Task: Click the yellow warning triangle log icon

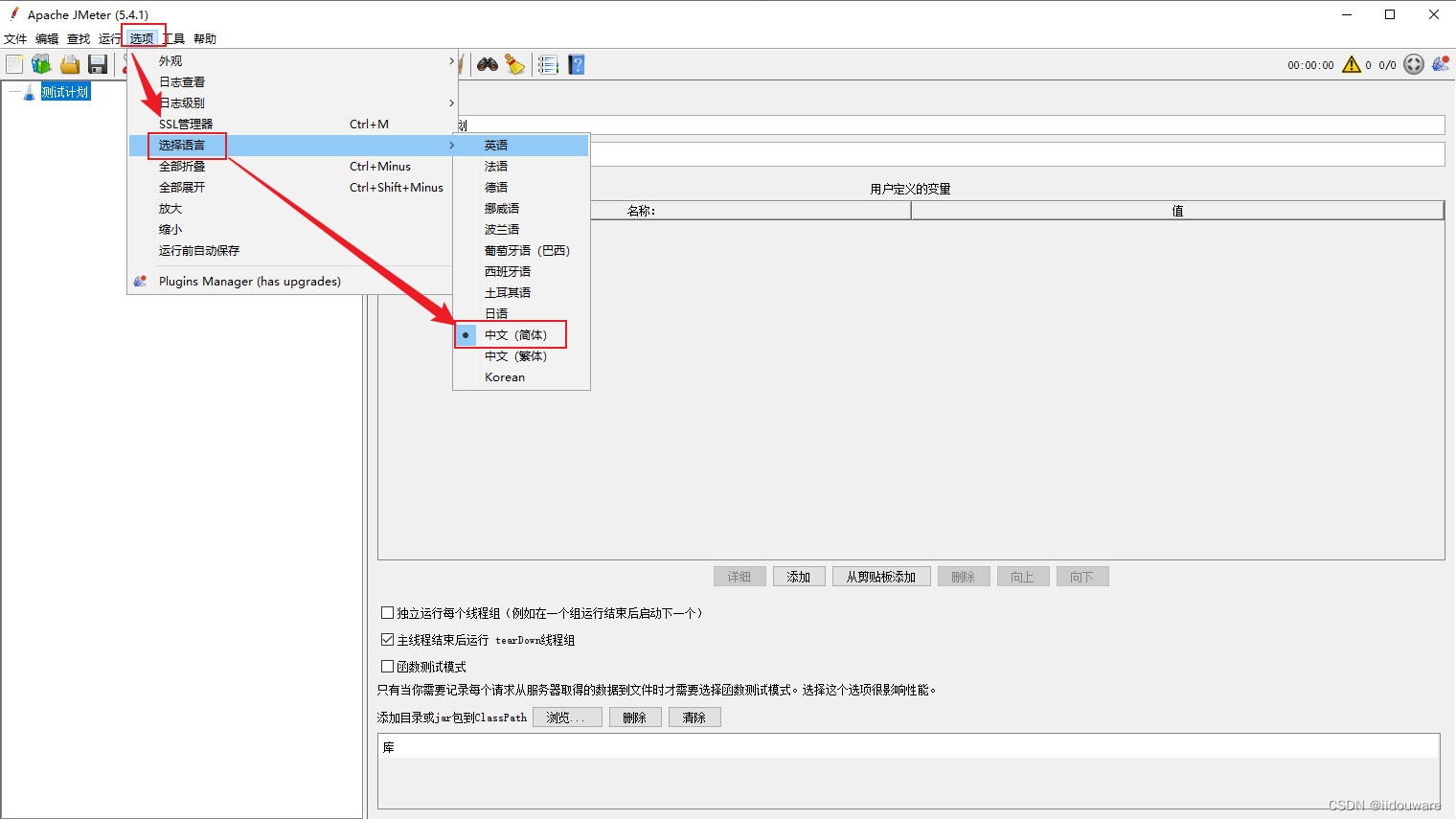Action: pos(1352,64)
